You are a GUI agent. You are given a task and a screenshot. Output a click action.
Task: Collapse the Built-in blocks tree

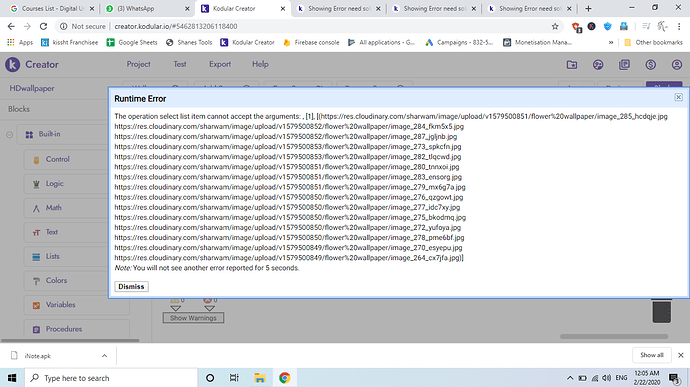pos(9,135)
